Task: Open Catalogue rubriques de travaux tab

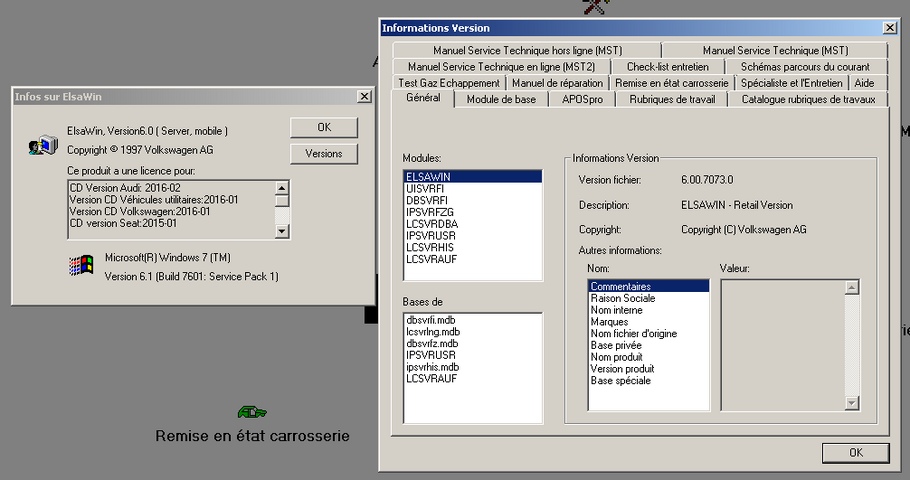Action: pyautogui.click(x=808, y=99)
